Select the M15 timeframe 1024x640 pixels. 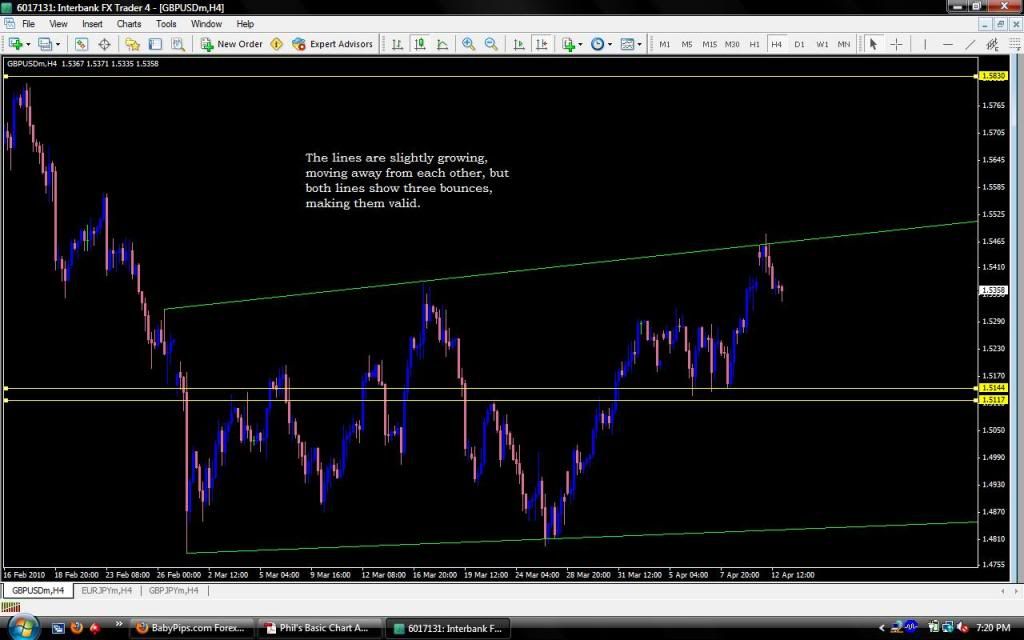click(x=709, y=44)
